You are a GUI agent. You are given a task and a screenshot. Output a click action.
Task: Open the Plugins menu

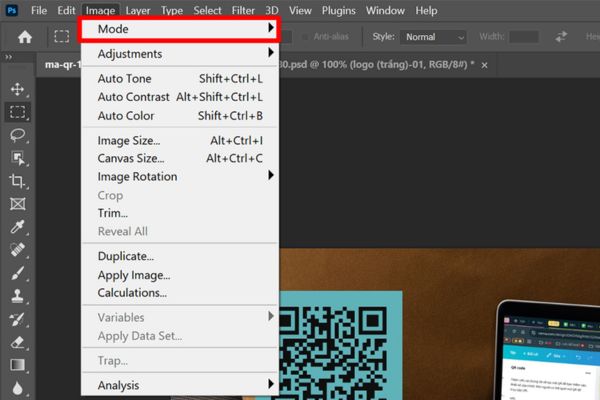[x=338, y=10]
